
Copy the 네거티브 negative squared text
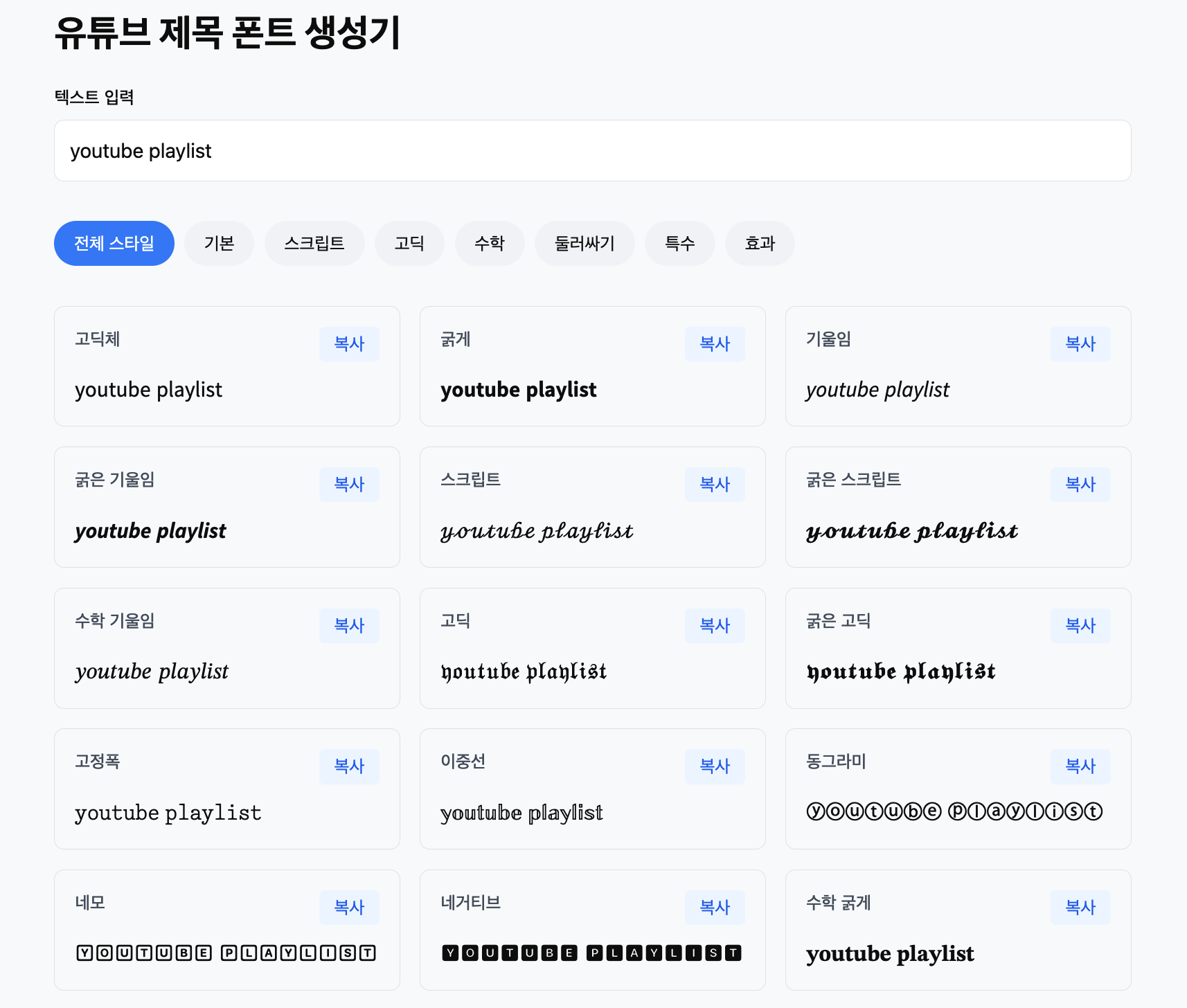715,907
